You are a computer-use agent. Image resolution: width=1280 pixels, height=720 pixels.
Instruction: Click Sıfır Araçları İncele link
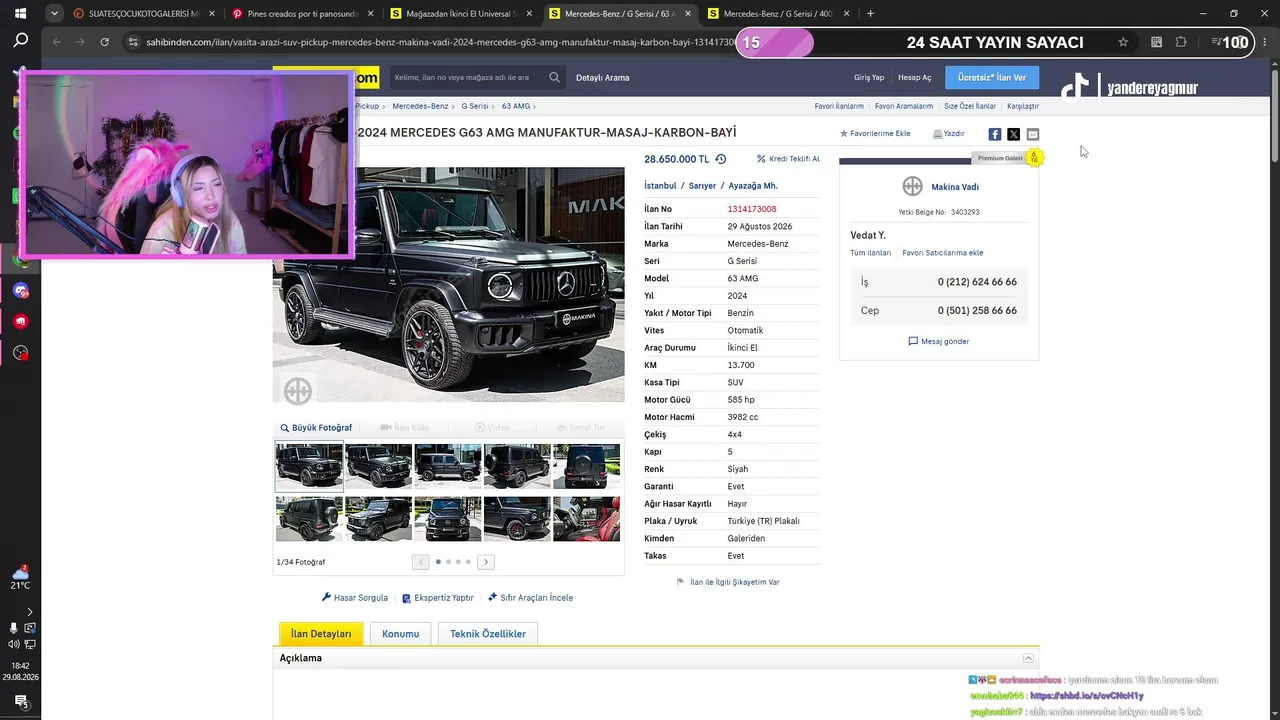(x=530, y=598)
